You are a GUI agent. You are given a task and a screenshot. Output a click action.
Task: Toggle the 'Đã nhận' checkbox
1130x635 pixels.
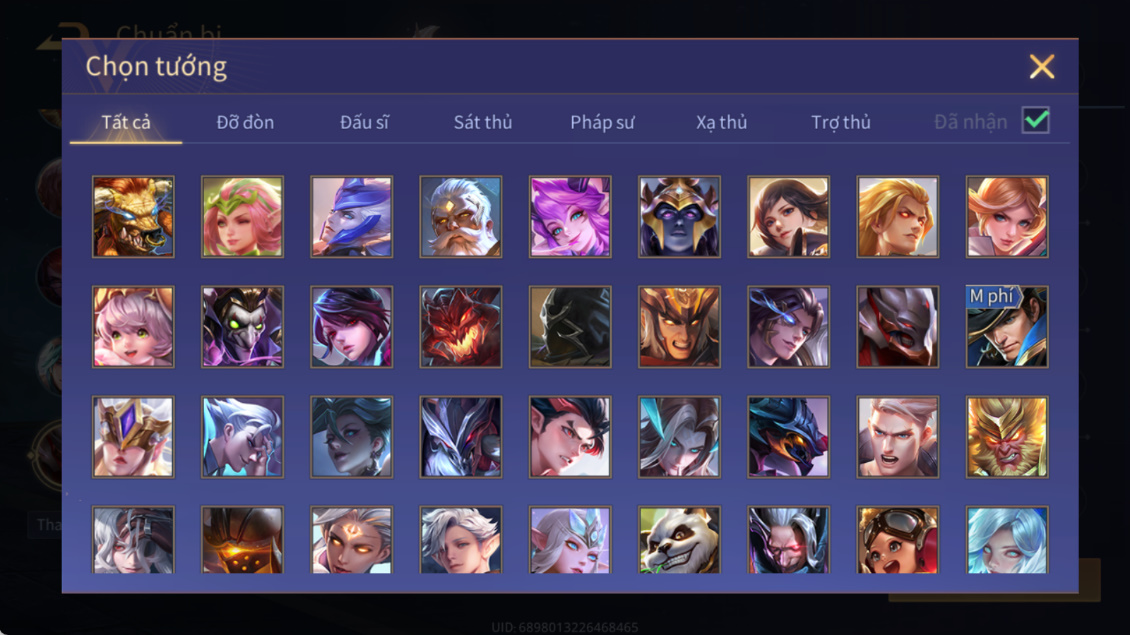click(1036, 120)
